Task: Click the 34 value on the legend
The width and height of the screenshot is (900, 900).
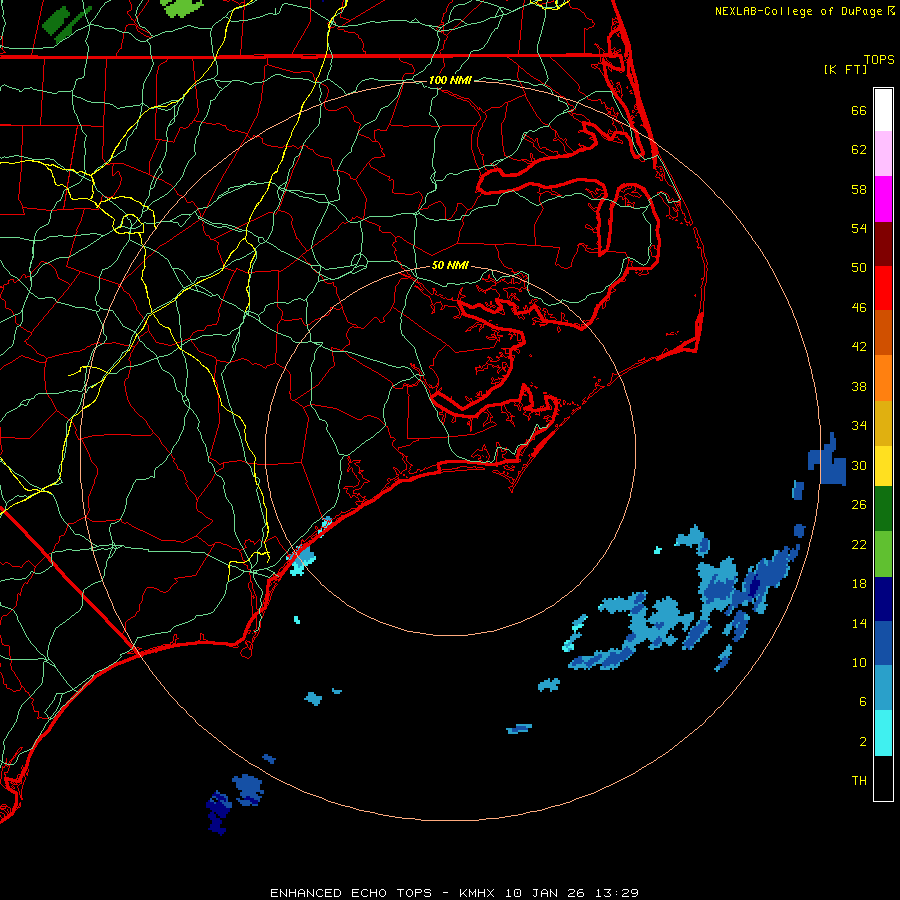Action: [x=859, y=426]
